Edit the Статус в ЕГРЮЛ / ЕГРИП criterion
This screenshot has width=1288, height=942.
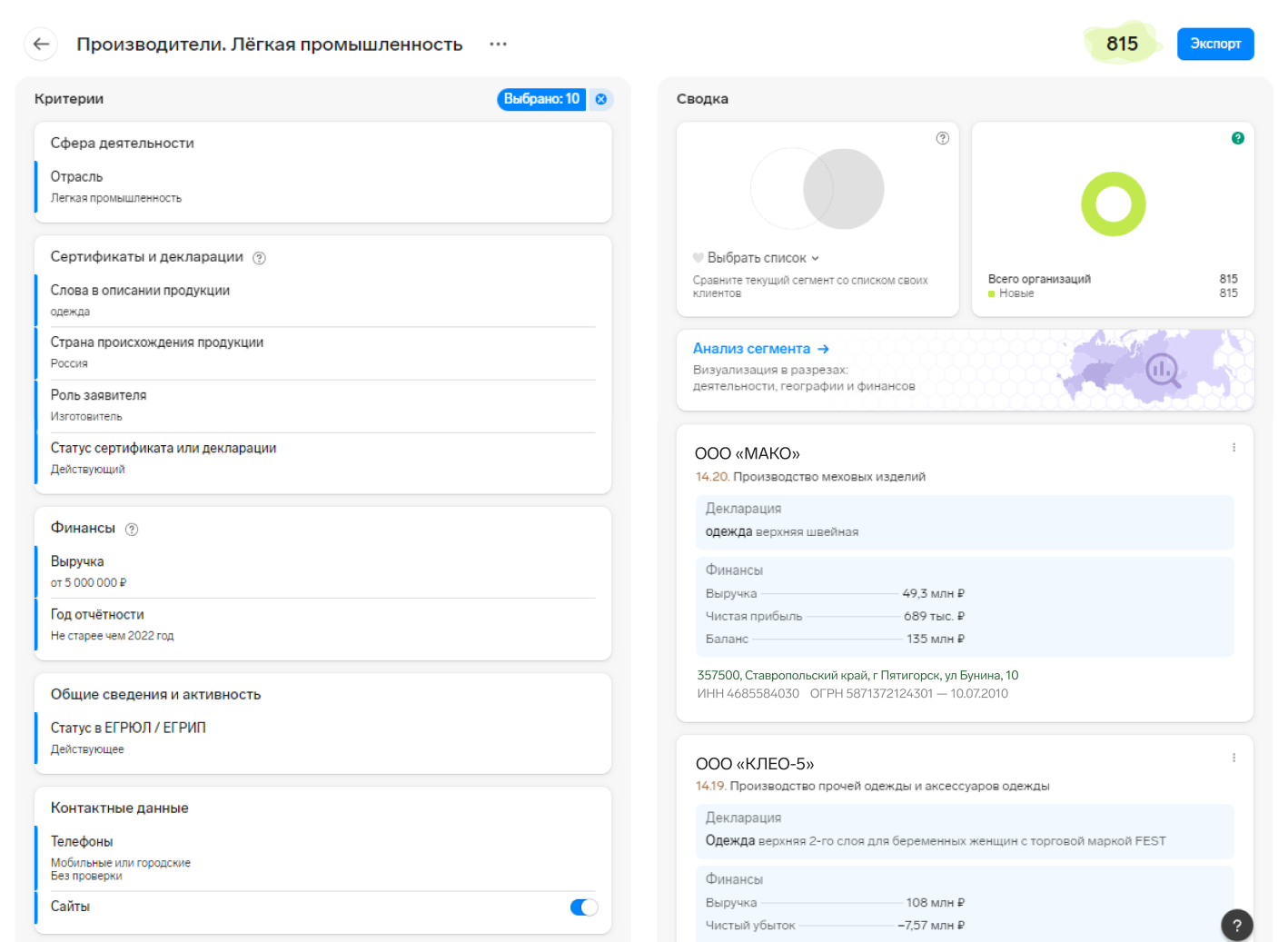click(323, 738)
